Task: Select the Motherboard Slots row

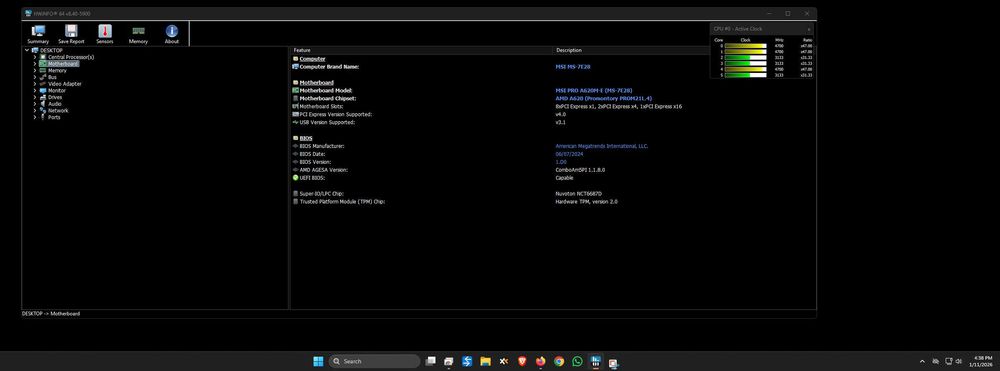Action: pos(554,106)
